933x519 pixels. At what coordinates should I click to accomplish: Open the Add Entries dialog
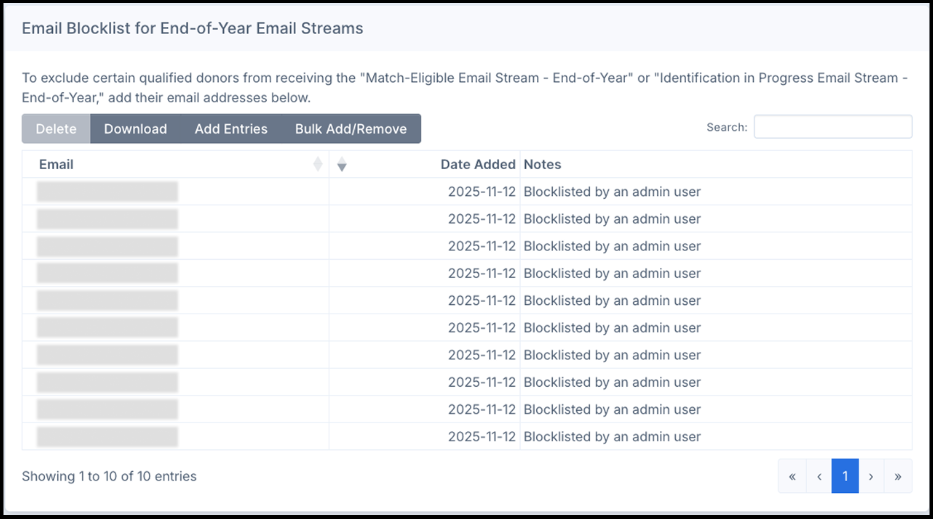tap(231, 129)
